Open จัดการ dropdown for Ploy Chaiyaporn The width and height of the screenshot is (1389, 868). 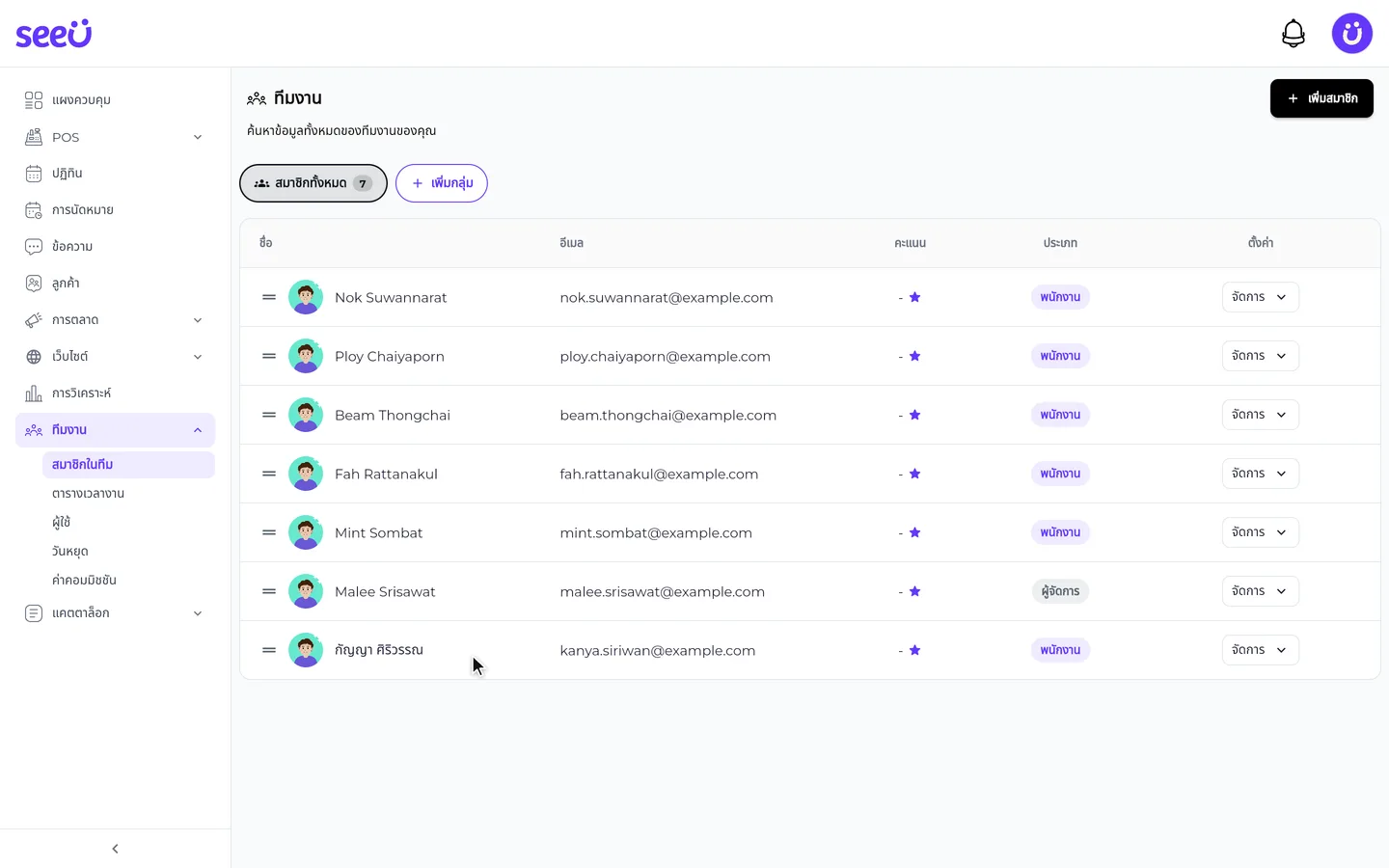1260,356
